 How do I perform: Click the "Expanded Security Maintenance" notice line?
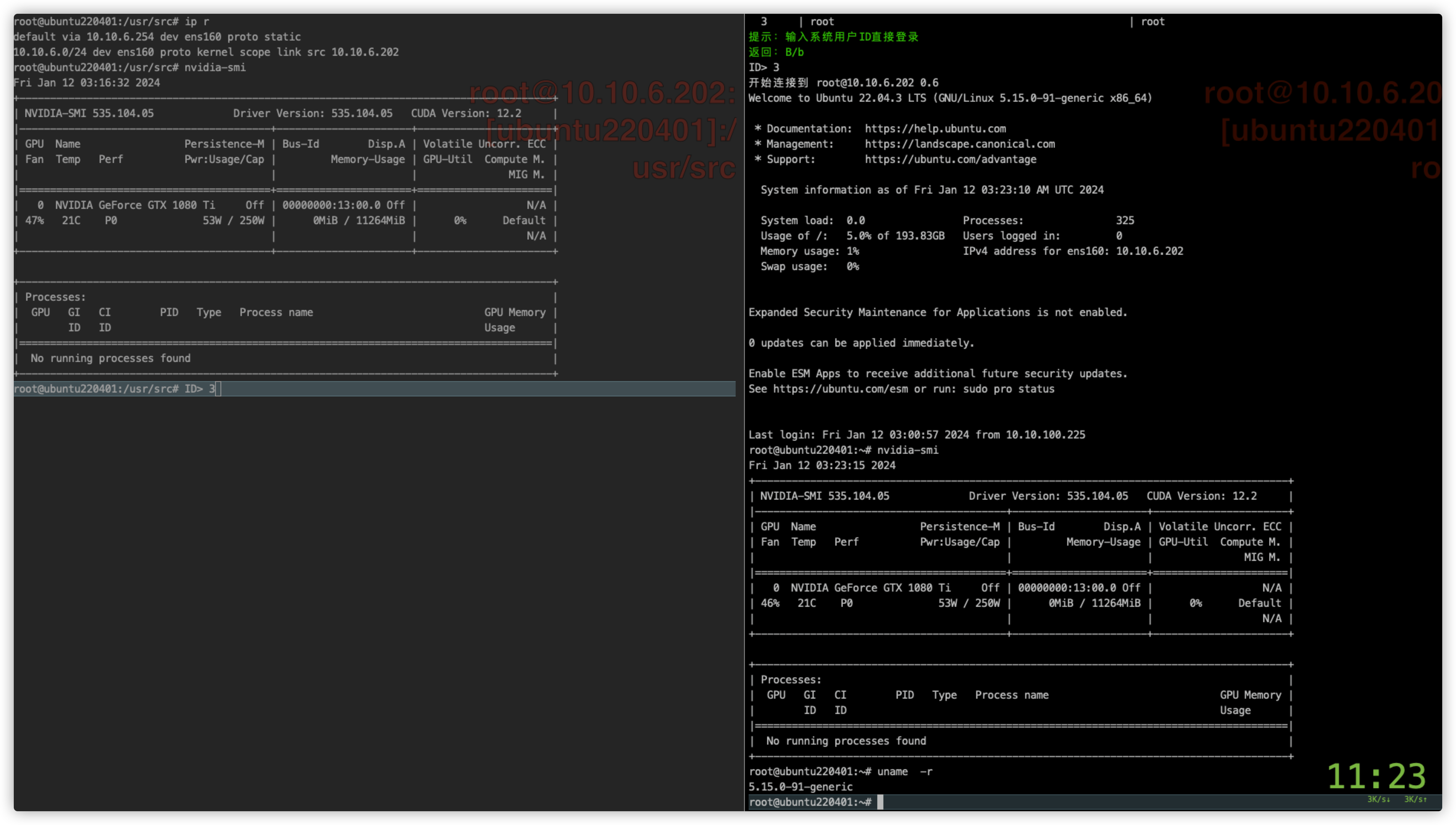point(937,312)
